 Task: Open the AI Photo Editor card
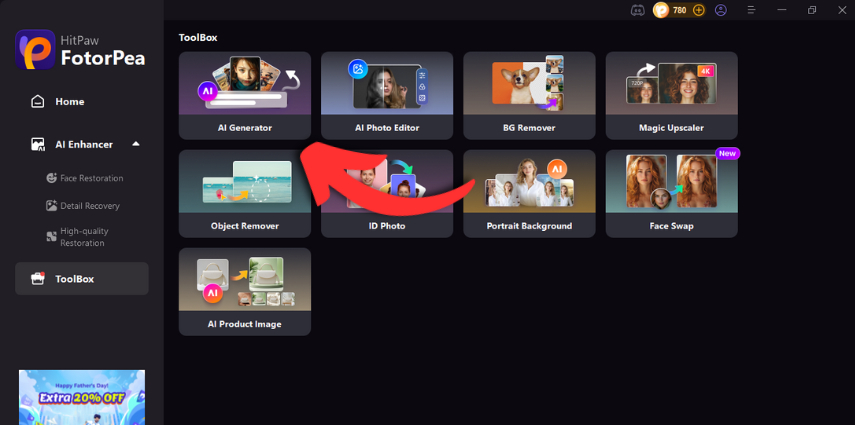coord(387,95)
